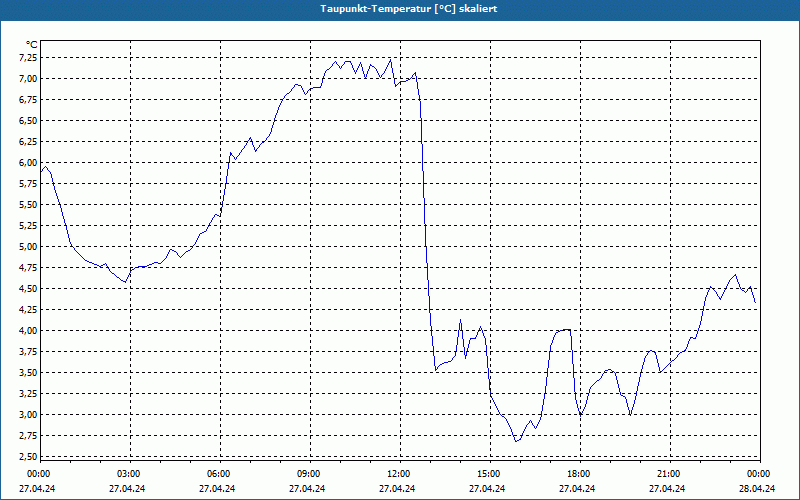Viewport: 800px width, 500px height.
Task: Pick the 2,75 y-axis value
Action: click(28, 436)
